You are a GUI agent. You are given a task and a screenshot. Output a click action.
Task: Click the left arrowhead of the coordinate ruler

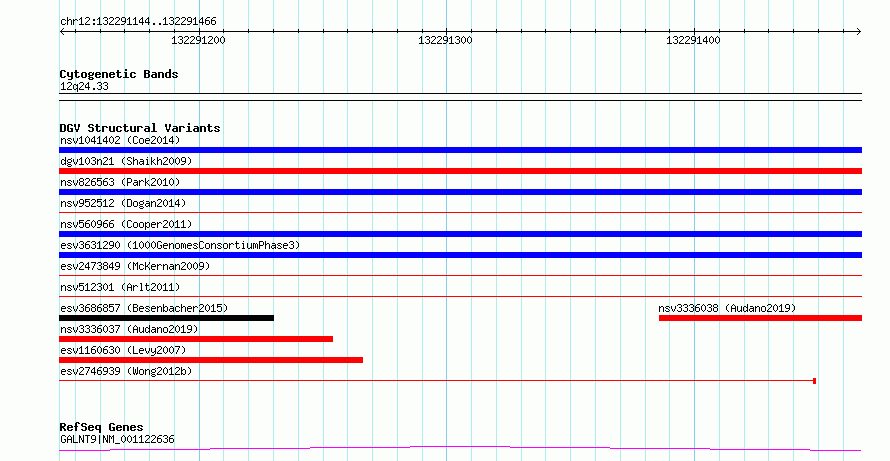point(62,31)
